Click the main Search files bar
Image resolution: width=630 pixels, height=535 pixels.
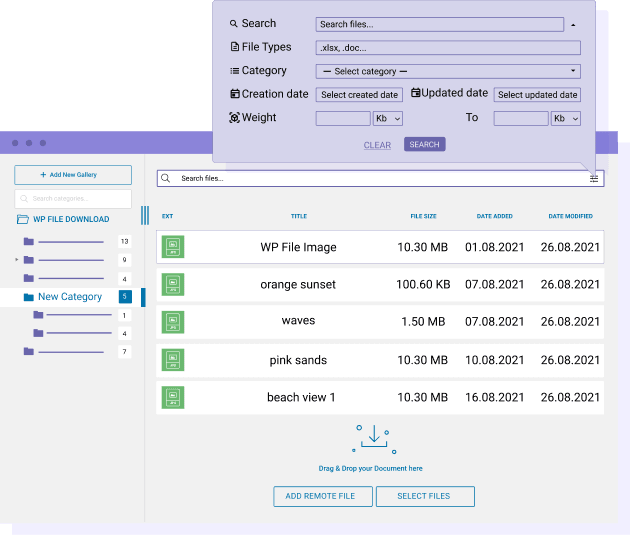point(380,178)
